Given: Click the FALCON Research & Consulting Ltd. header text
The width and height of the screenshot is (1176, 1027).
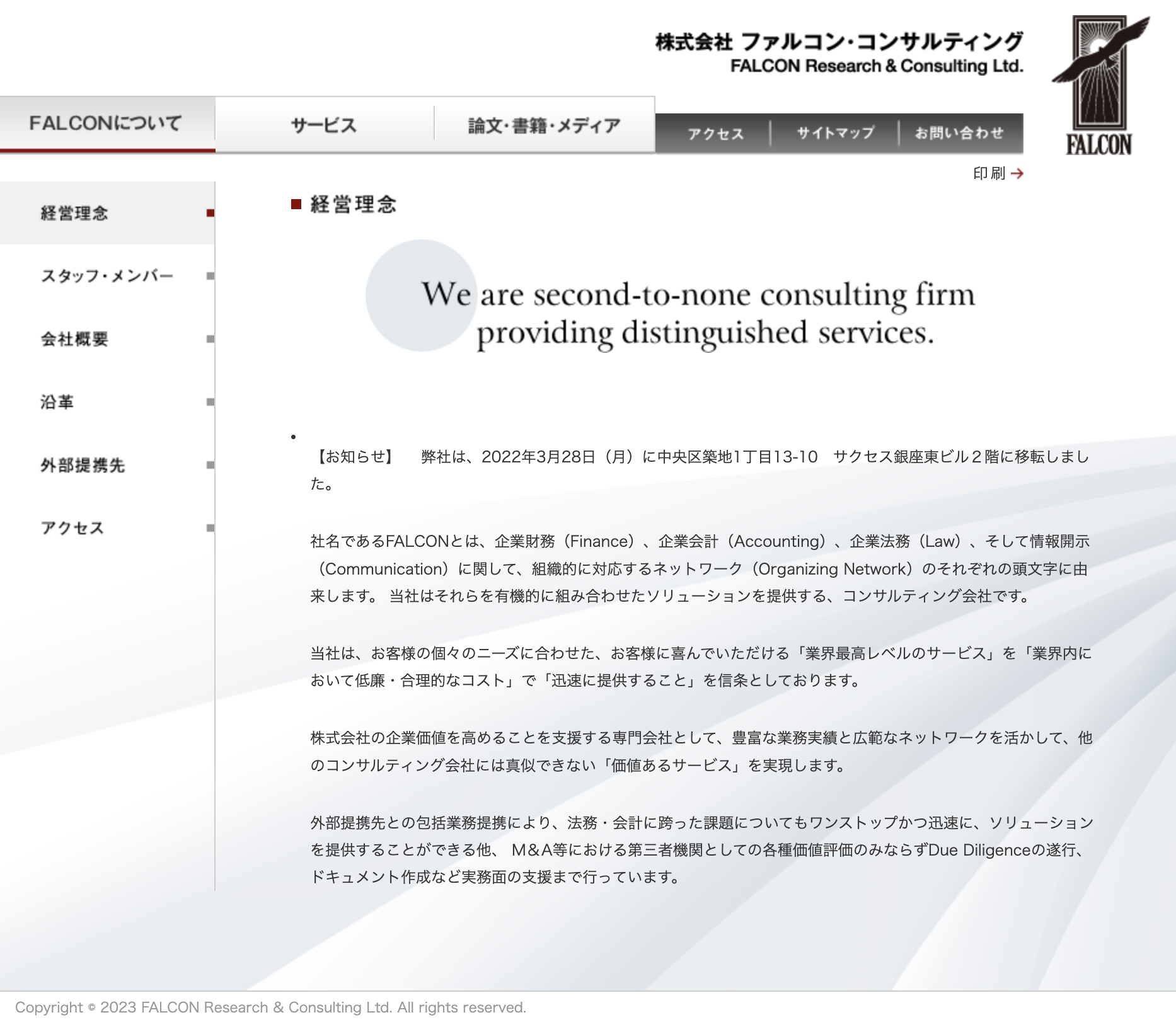Looking at the screenshot, I should [877, 66].
